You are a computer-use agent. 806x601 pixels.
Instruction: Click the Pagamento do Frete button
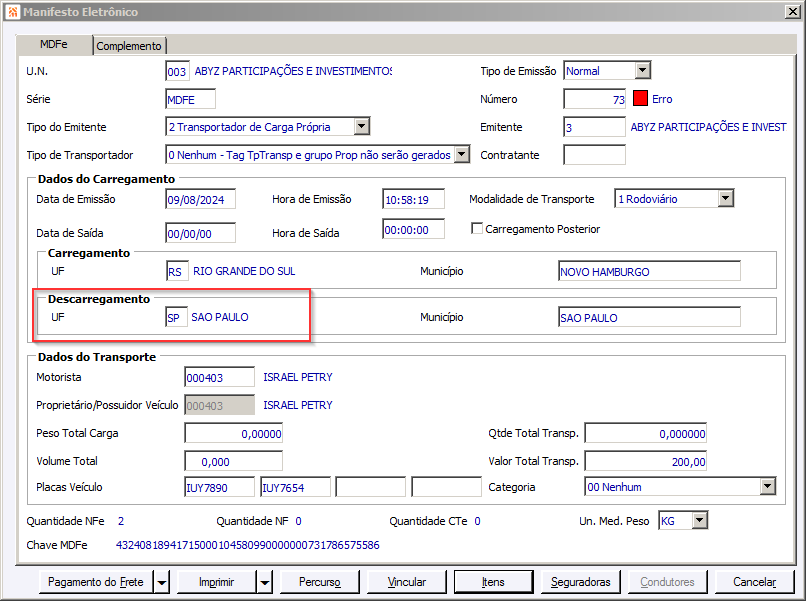coord(96,582)
